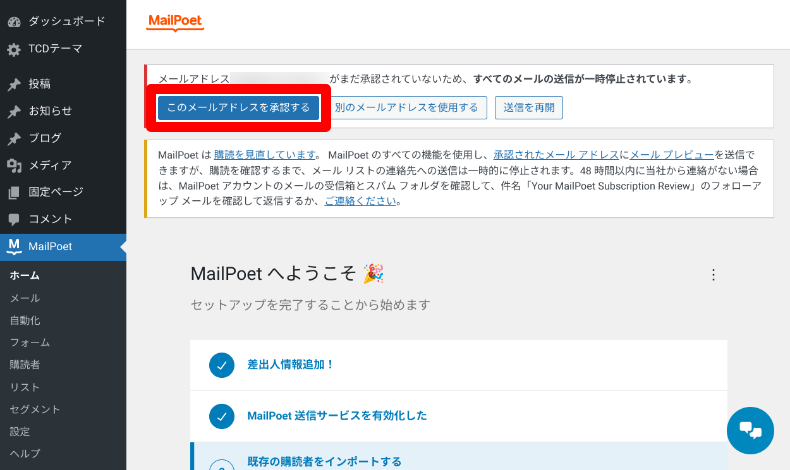The image size is (790, 470).
Task: Follow the ご連絡ください link
Action: tap(360, 201)
